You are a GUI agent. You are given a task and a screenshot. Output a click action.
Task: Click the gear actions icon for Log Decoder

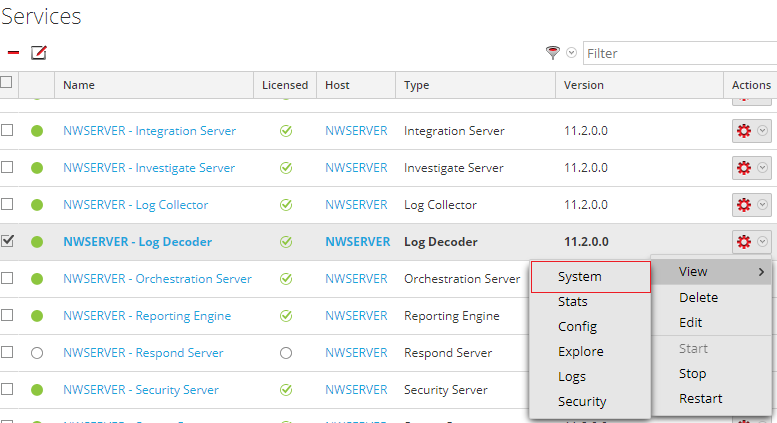tap(744, 242)
